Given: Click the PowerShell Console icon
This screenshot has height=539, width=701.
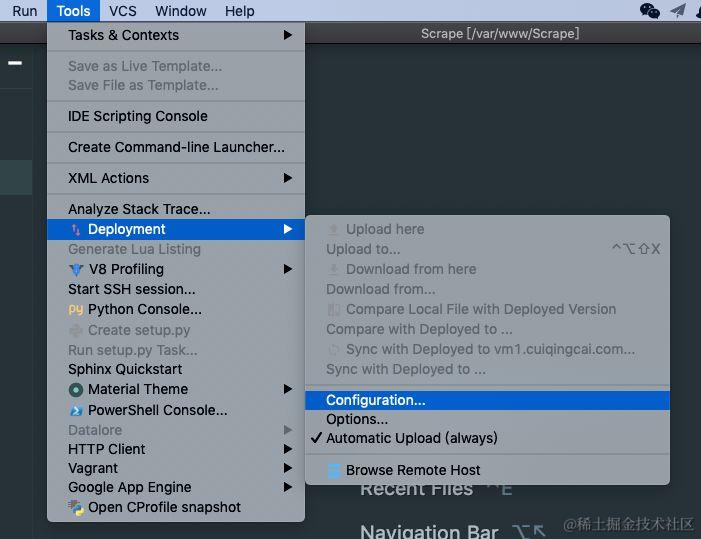Looking at the screenshot, I should [x=76, y=410].
